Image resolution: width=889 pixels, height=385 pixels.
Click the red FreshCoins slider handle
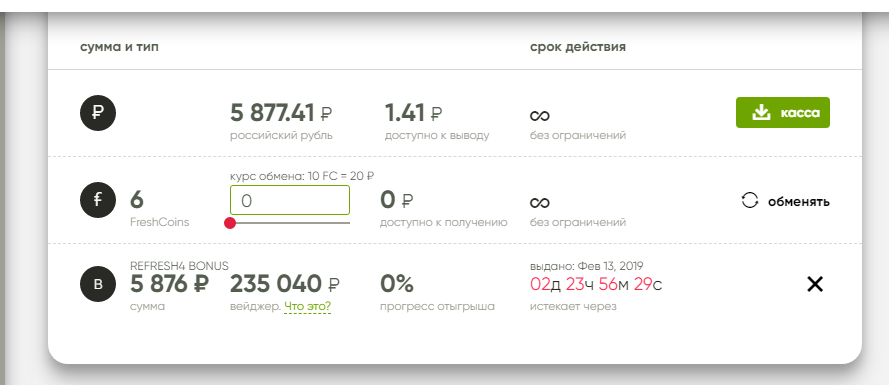230,223
